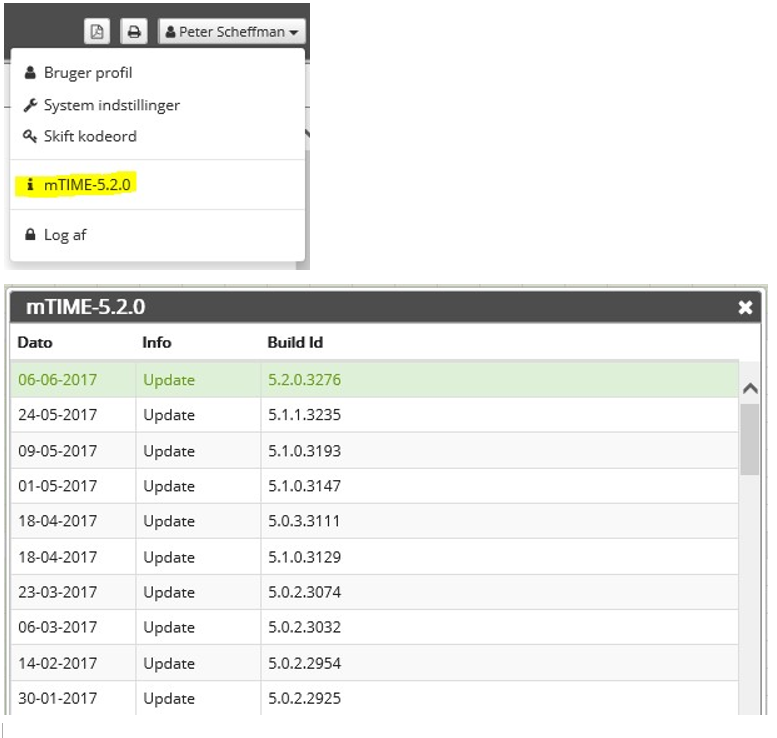Image resolution: width=777 pixels, height=738 pixels.
Task: Open the Peter Scheffman user dropdown
Action: pyautogui.click(x=231, y=31)
